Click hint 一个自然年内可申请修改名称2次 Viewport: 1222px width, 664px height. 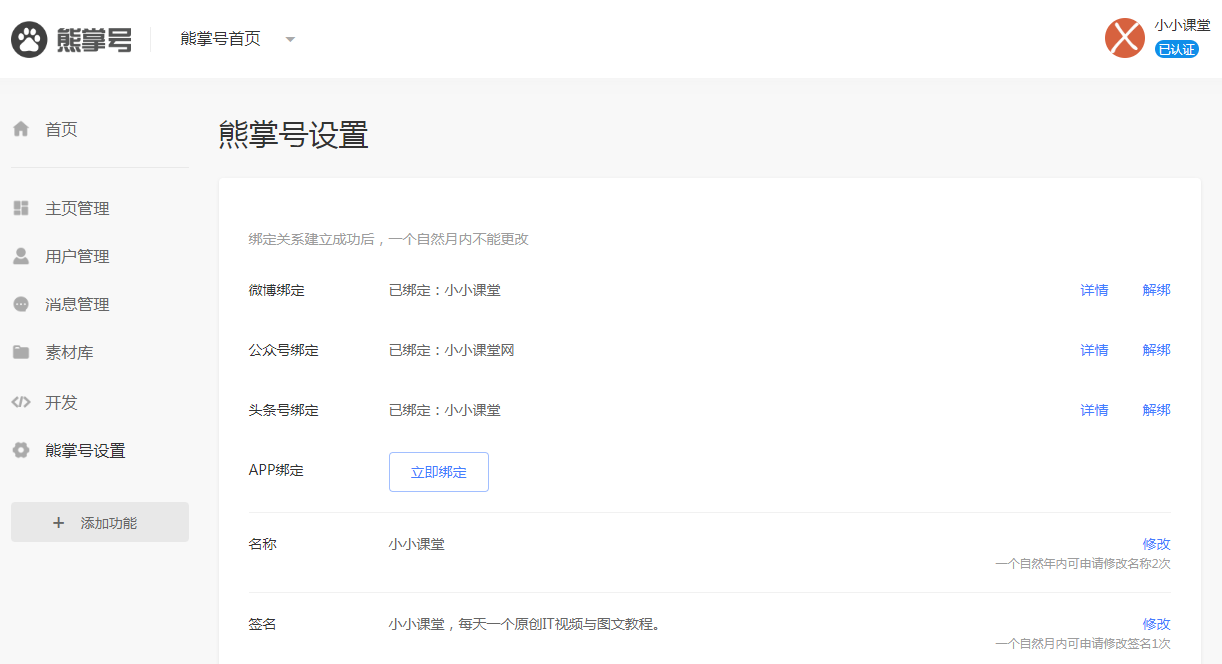point(1083,564)
